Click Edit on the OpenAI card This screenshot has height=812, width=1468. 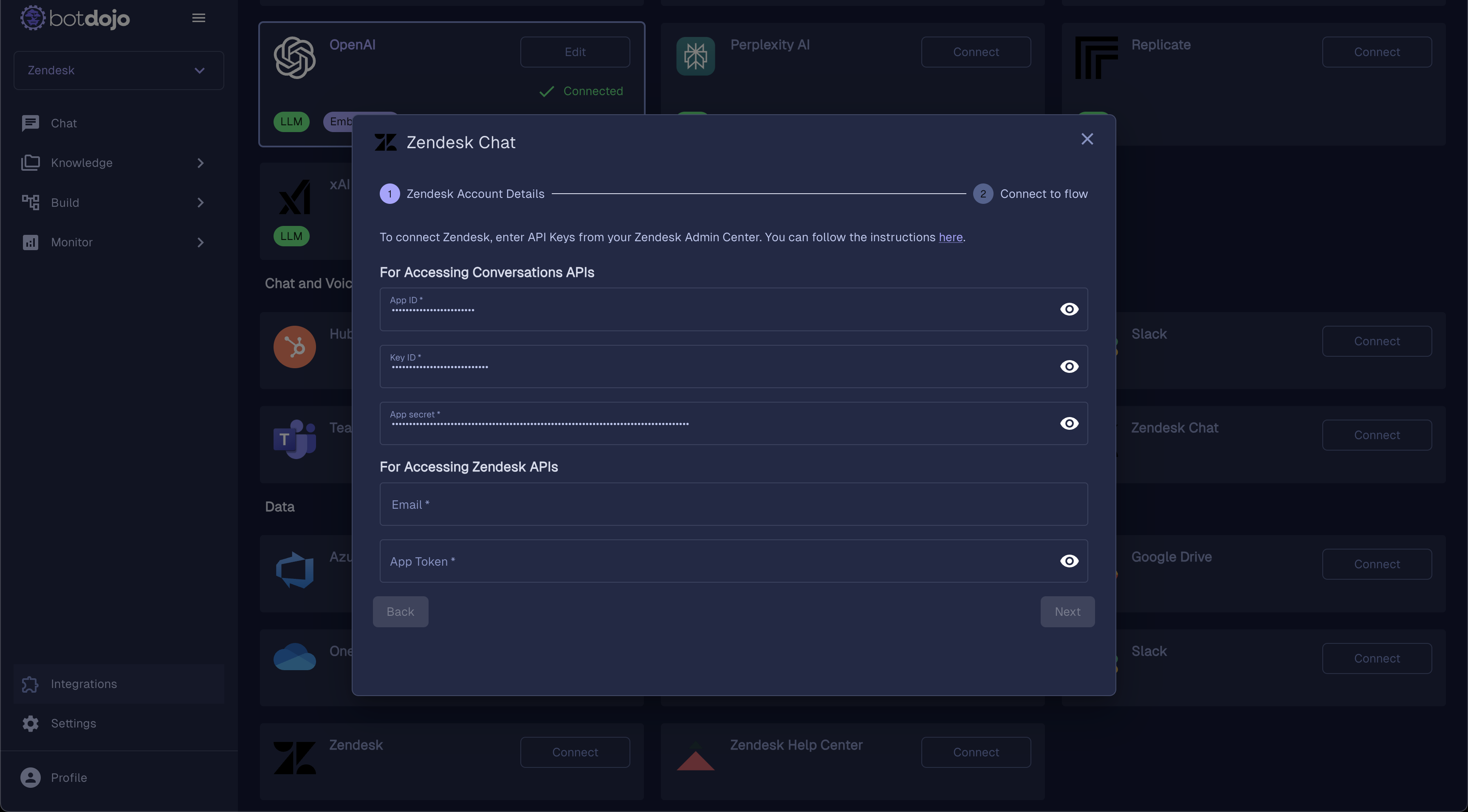(x=574, y=52)
